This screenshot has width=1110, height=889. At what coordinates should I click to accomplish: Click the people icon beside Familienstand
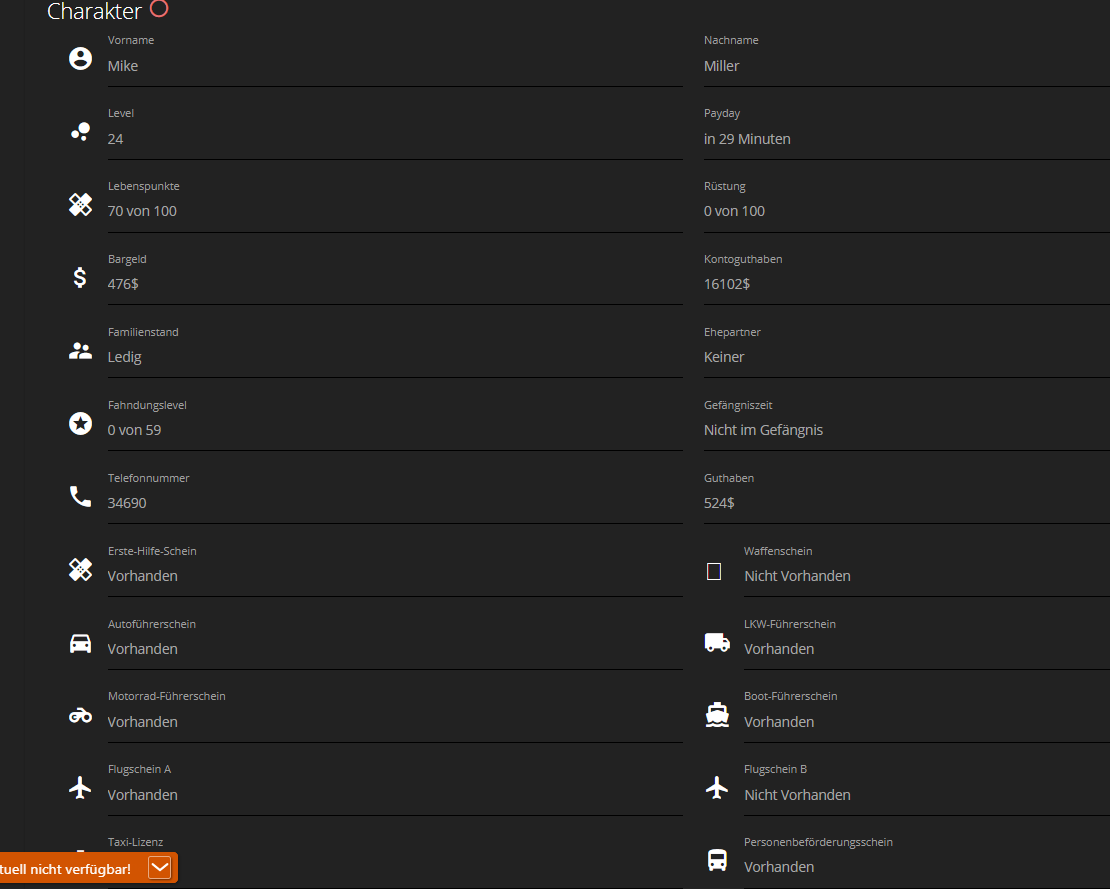80,350
